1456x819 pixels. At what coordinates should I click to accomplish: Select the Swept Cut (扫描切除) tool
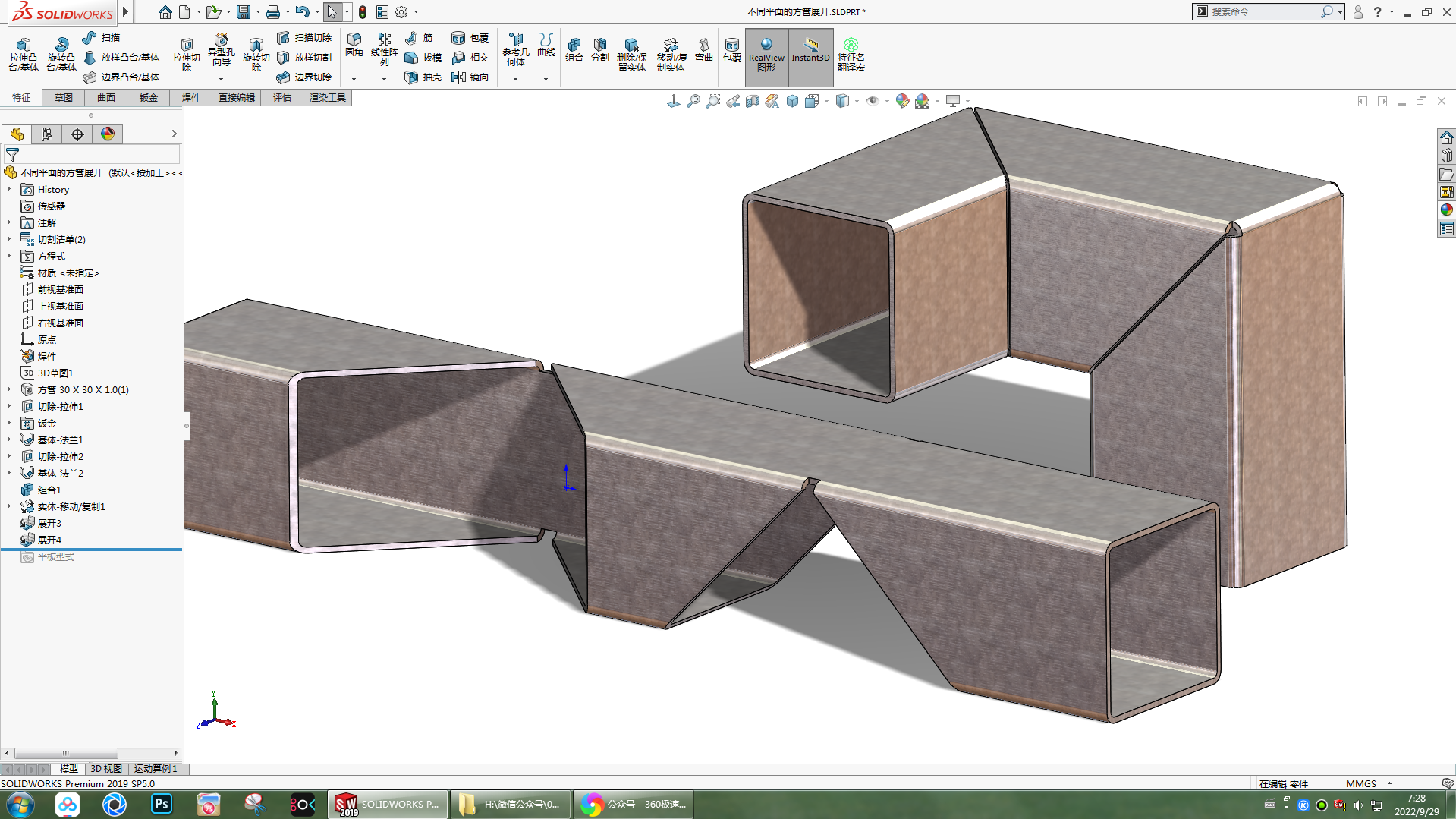304,37
